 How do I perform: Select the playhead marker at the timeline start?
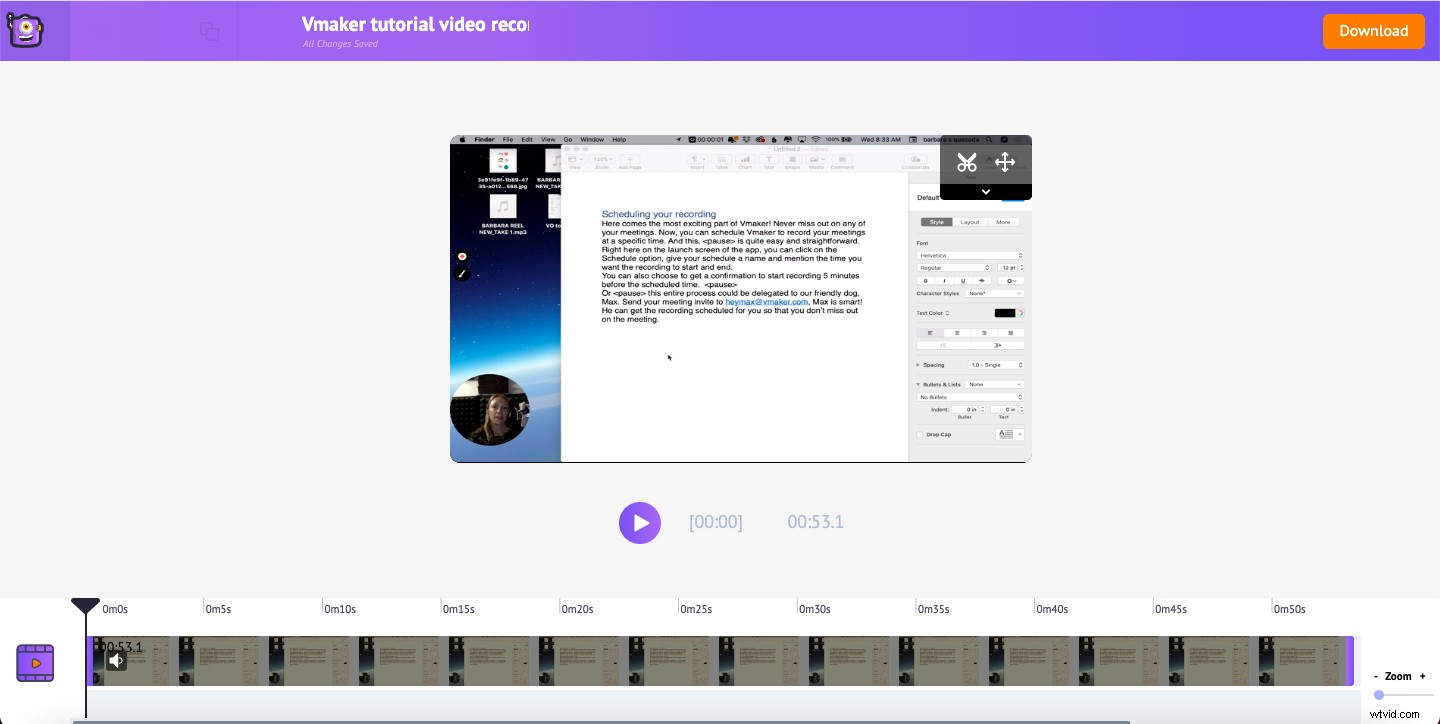85,606
